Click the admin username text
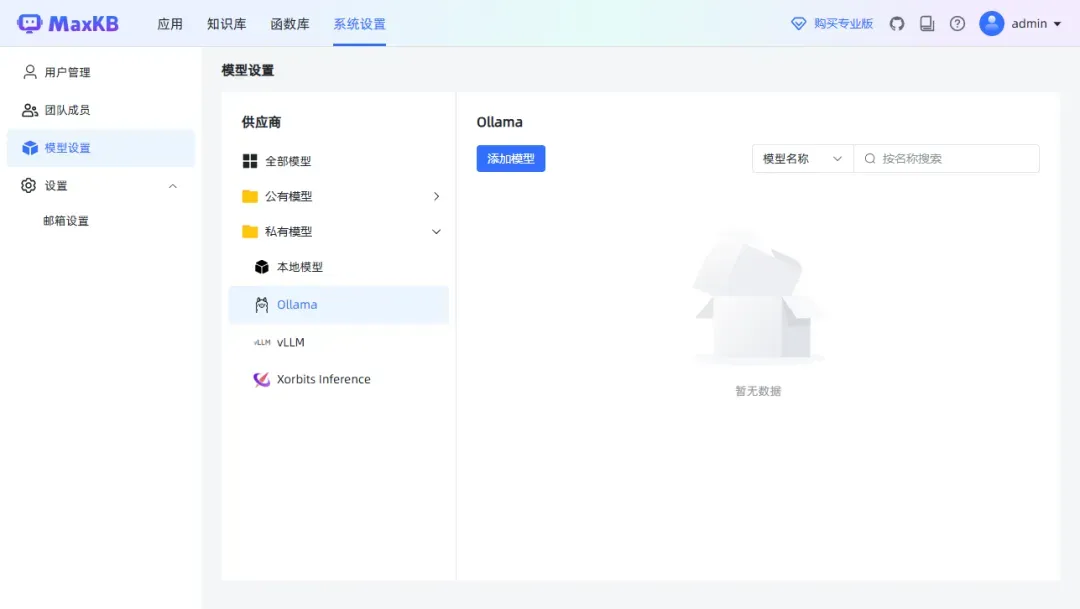This screenshot has width=1080, height=609. click(1029, 23)
